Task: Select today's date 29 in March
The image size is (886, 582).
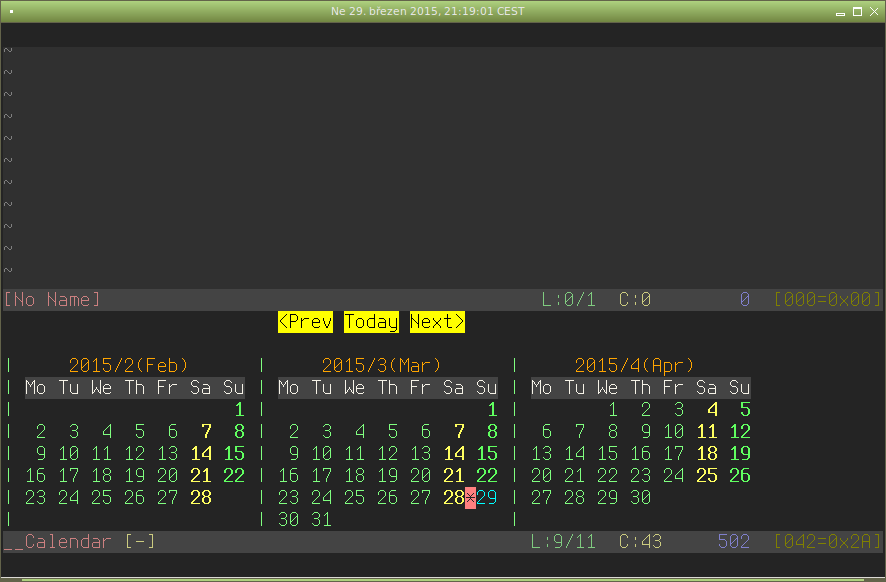Action: tap(487, 498)
